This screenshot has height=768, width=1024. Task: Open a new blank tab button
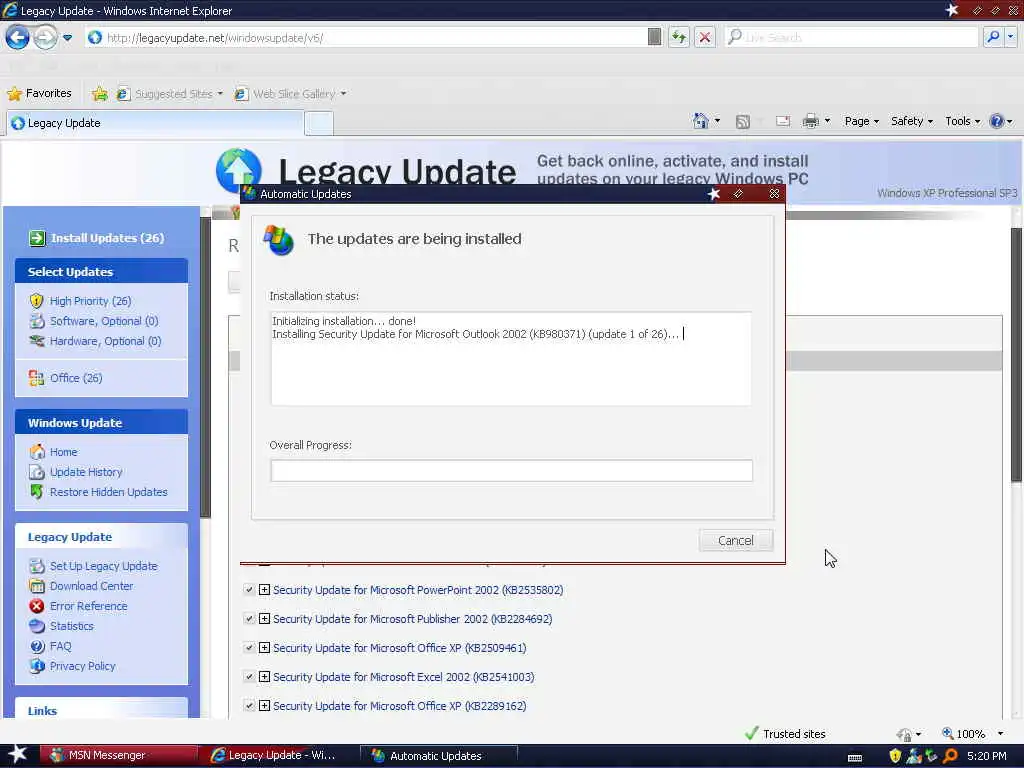[319, 123]
